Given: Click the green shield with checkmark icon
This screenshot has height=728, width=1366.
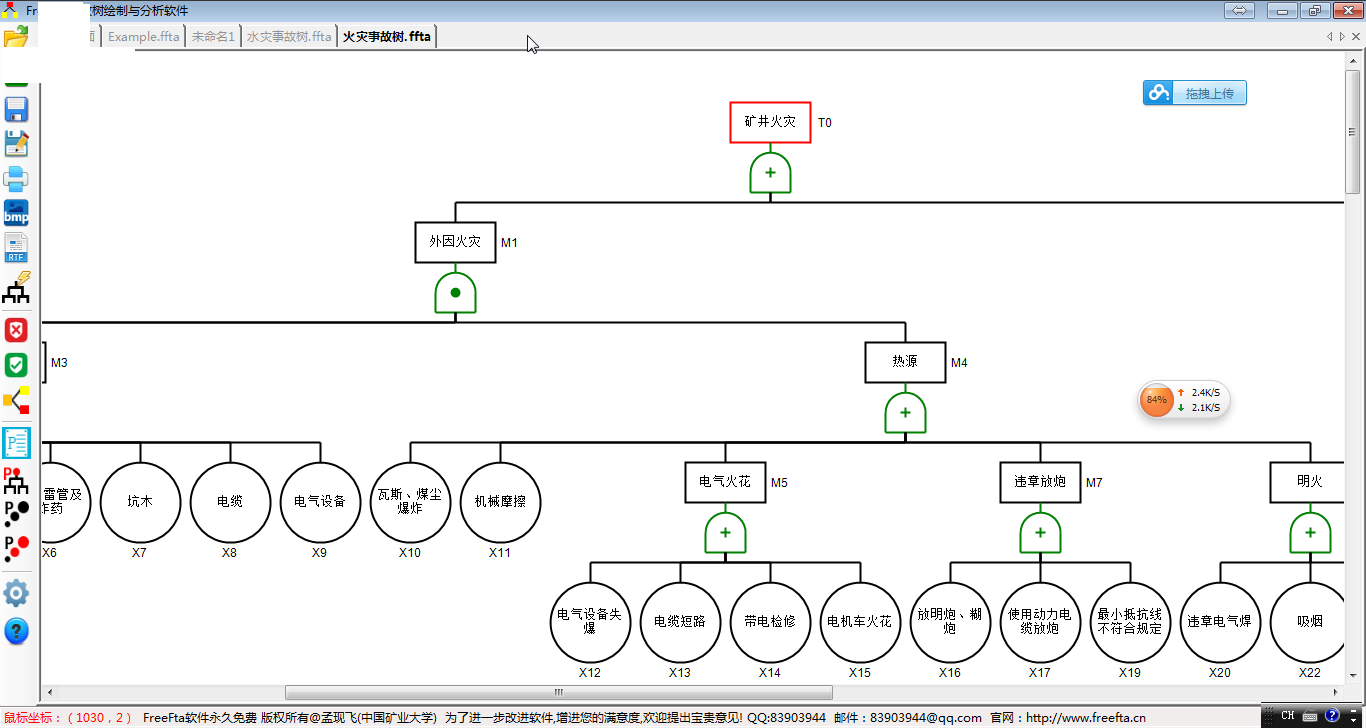Looking at the screenshot, I should pyautogui.click(x=16, y=365).
